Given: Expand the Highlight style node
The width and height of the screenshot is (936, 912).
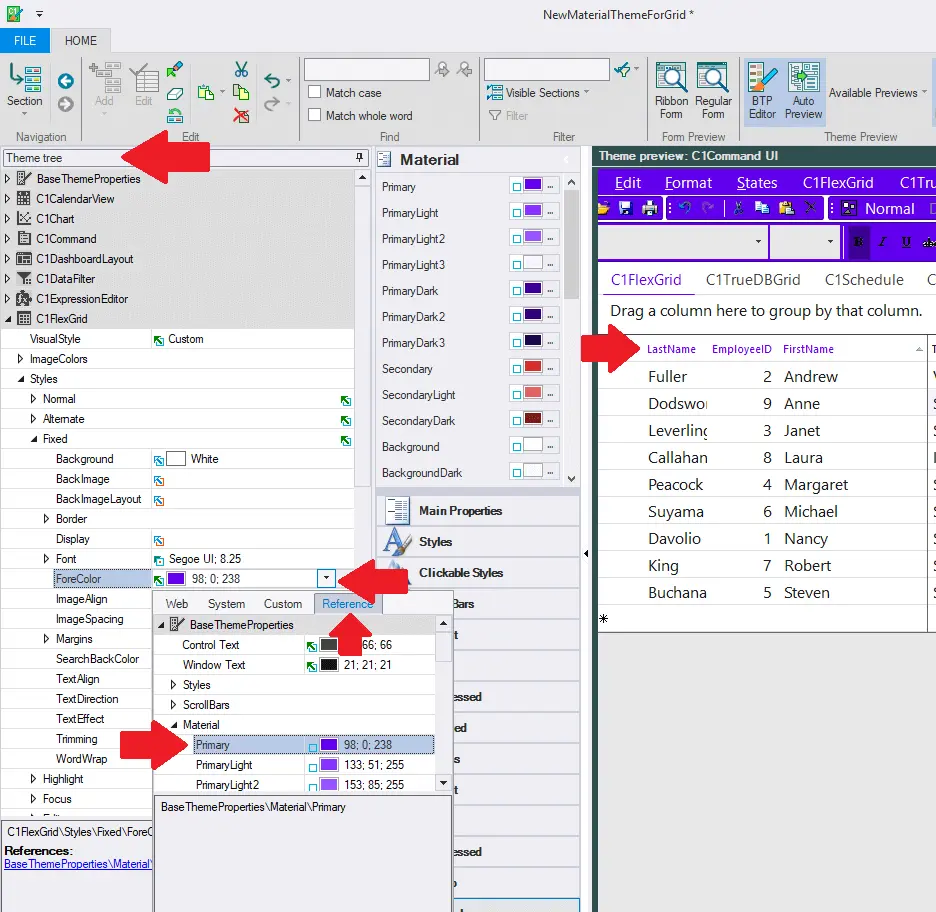Looking at the screenshot, I should tap(33, 779).
